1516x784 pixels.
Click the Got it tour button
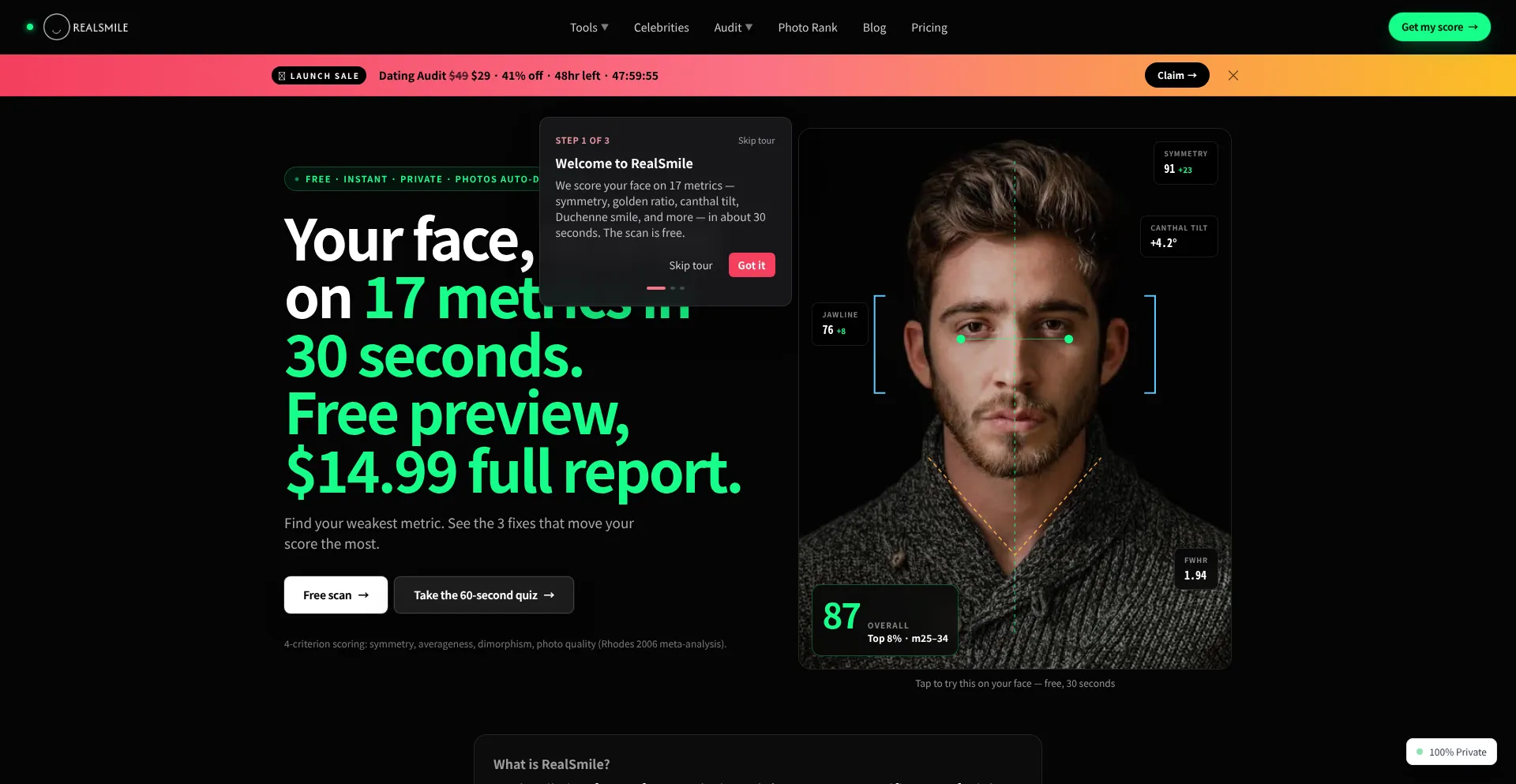[x=752, y=265]
